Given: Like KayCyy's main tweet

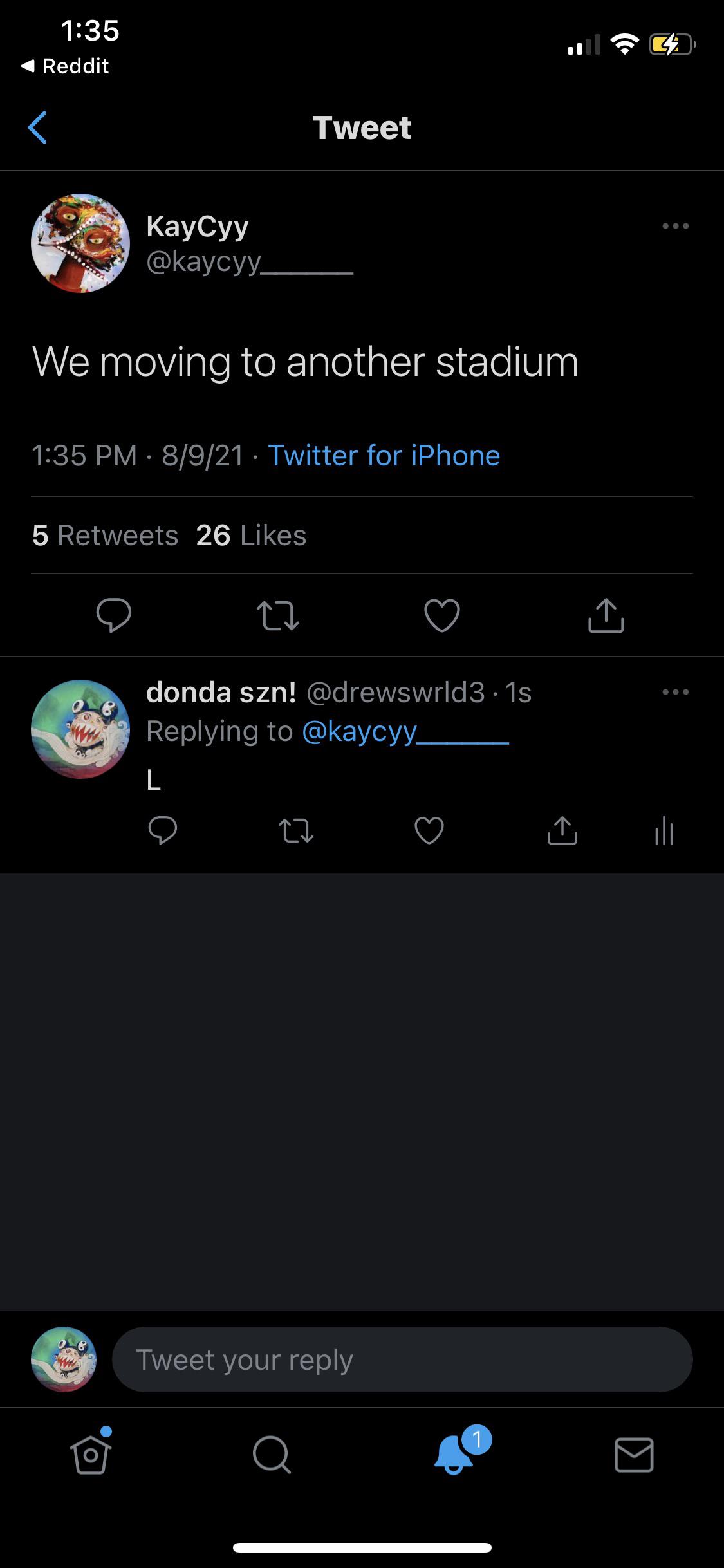Looking at the screenshot, I should [x=442, y=615].
